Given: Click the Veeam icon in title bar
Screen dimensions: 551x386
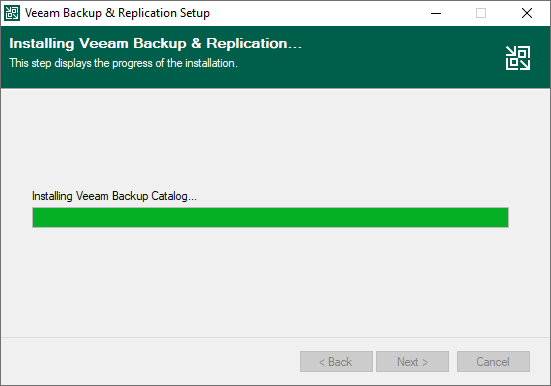Looking at the screenshot, I should tap(12, 13).
